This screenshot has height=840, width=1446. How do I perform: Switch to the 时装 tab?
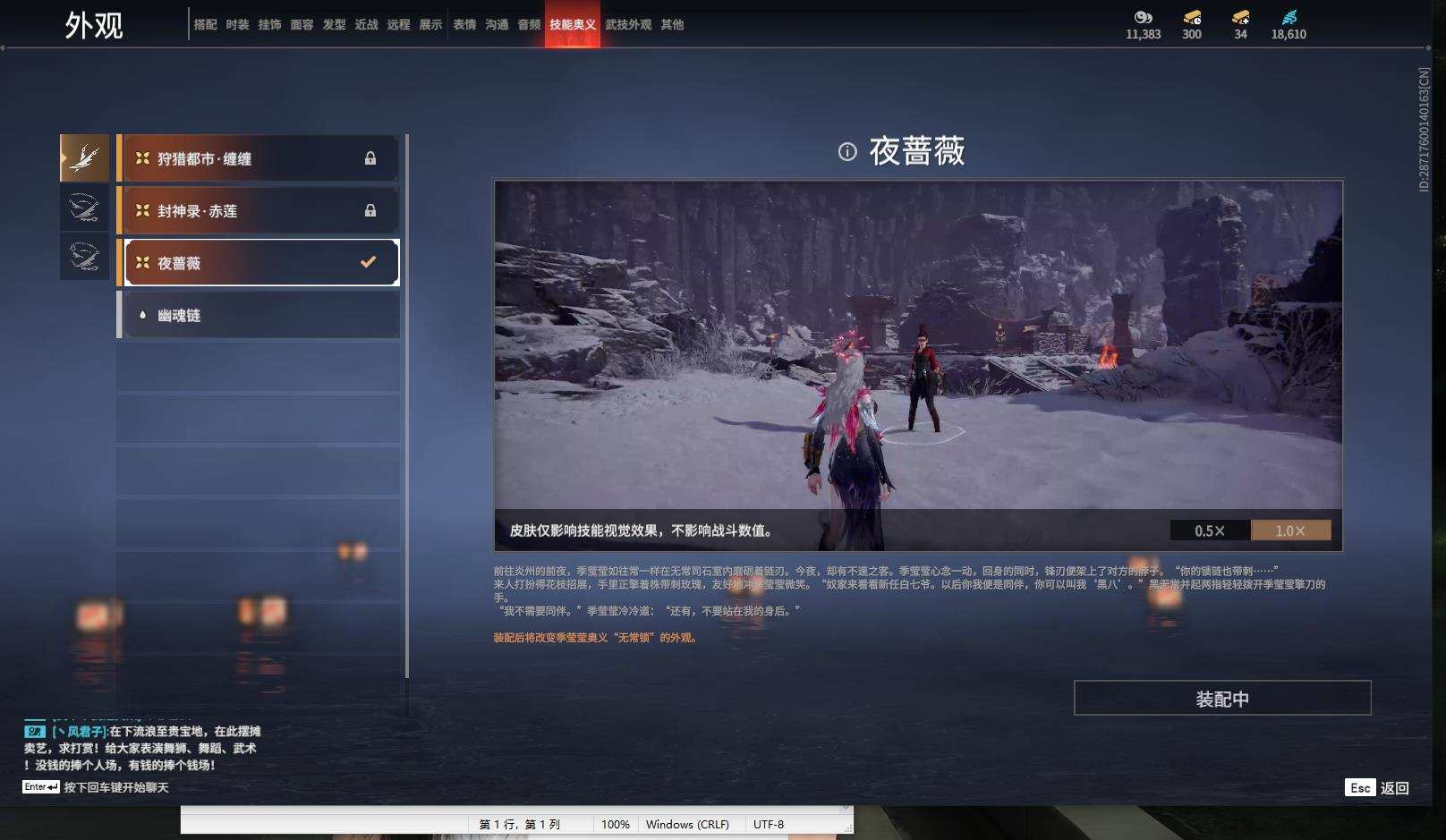pos(237,24)
